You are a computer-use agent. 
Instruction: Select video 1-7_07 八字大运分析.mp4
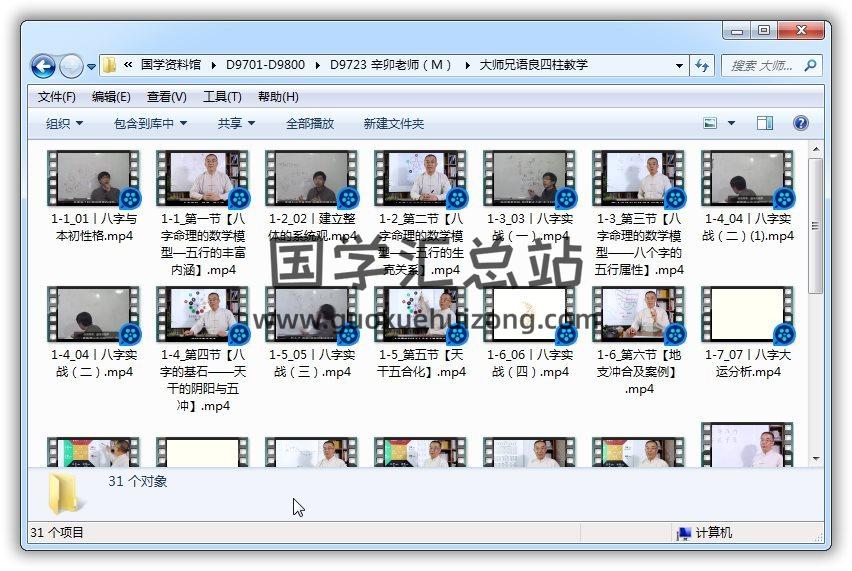coord(748,332)
